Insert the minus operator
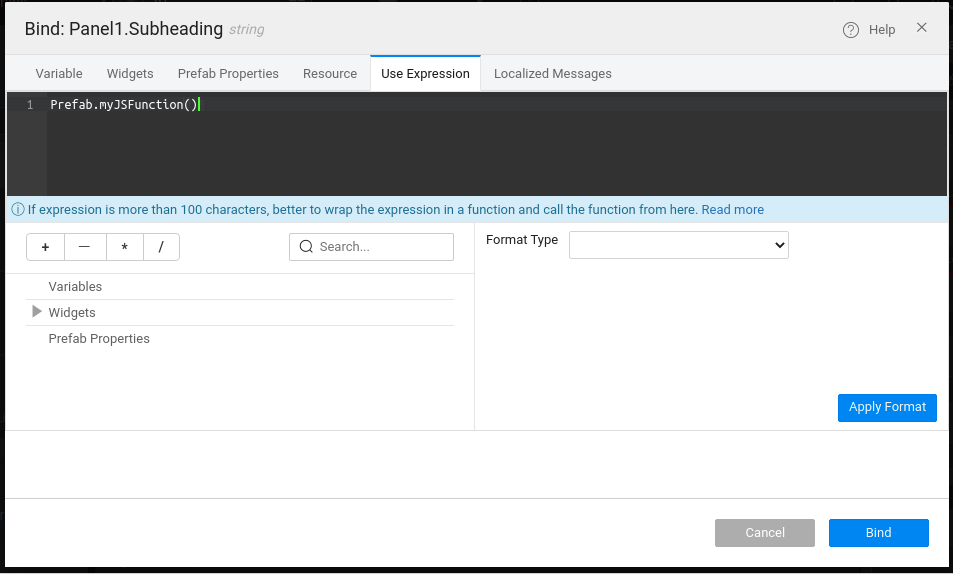953x574 pixels. tap(84, 247)
